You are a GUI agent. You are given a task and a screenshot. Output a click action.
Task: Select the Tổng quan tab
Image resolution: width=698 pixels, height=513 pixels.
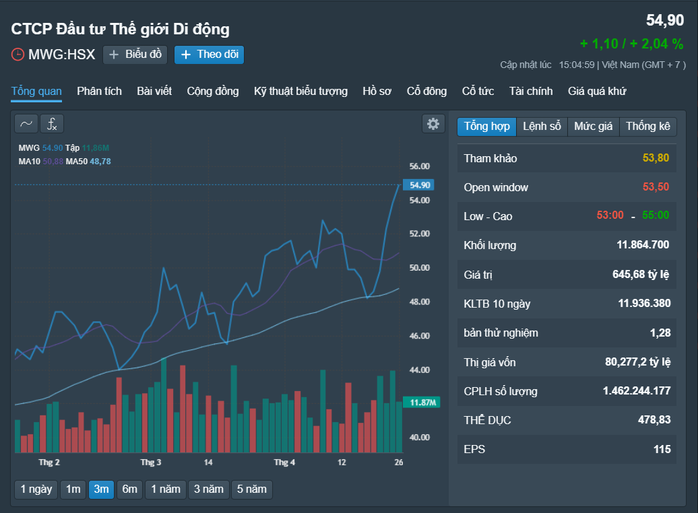[x=37, y=91]
